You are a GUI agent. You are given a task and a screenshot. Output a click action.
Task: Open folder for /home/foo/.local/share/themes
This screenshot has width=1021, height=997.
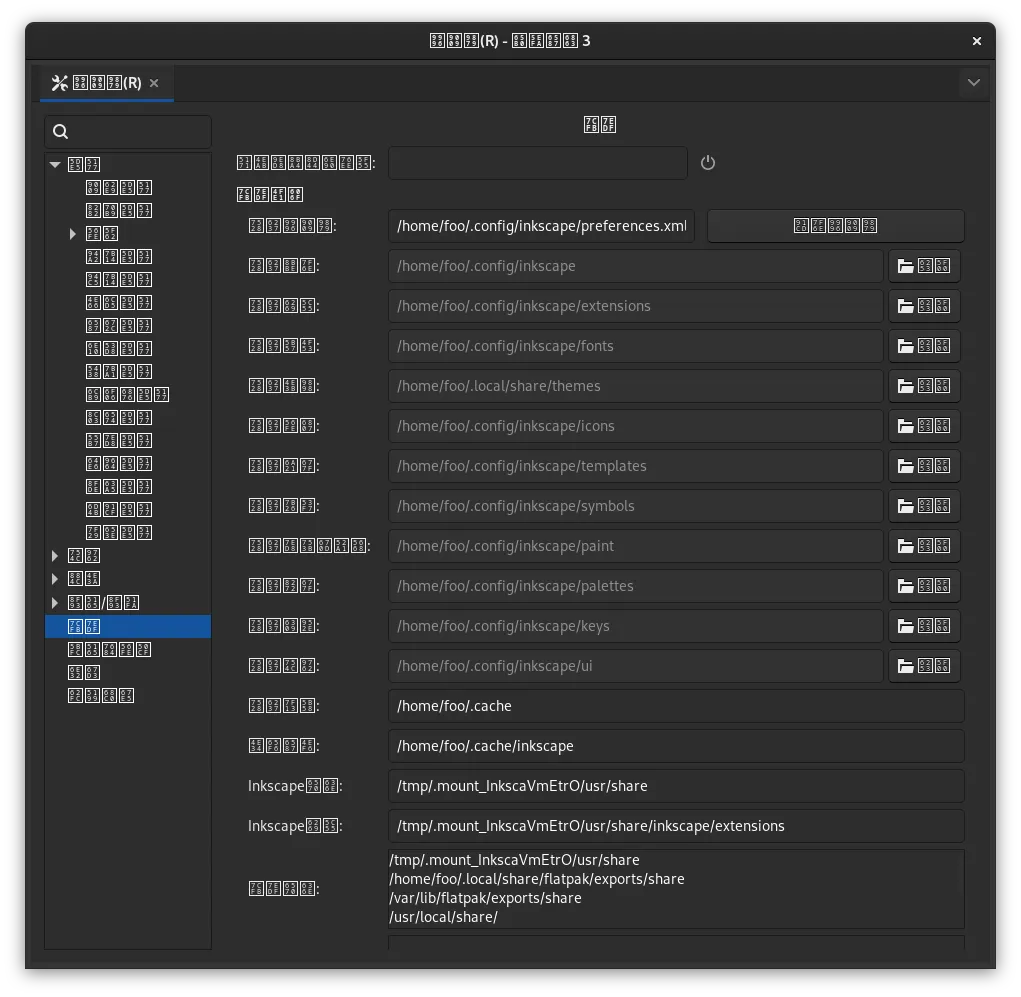(x=924, y=386)
